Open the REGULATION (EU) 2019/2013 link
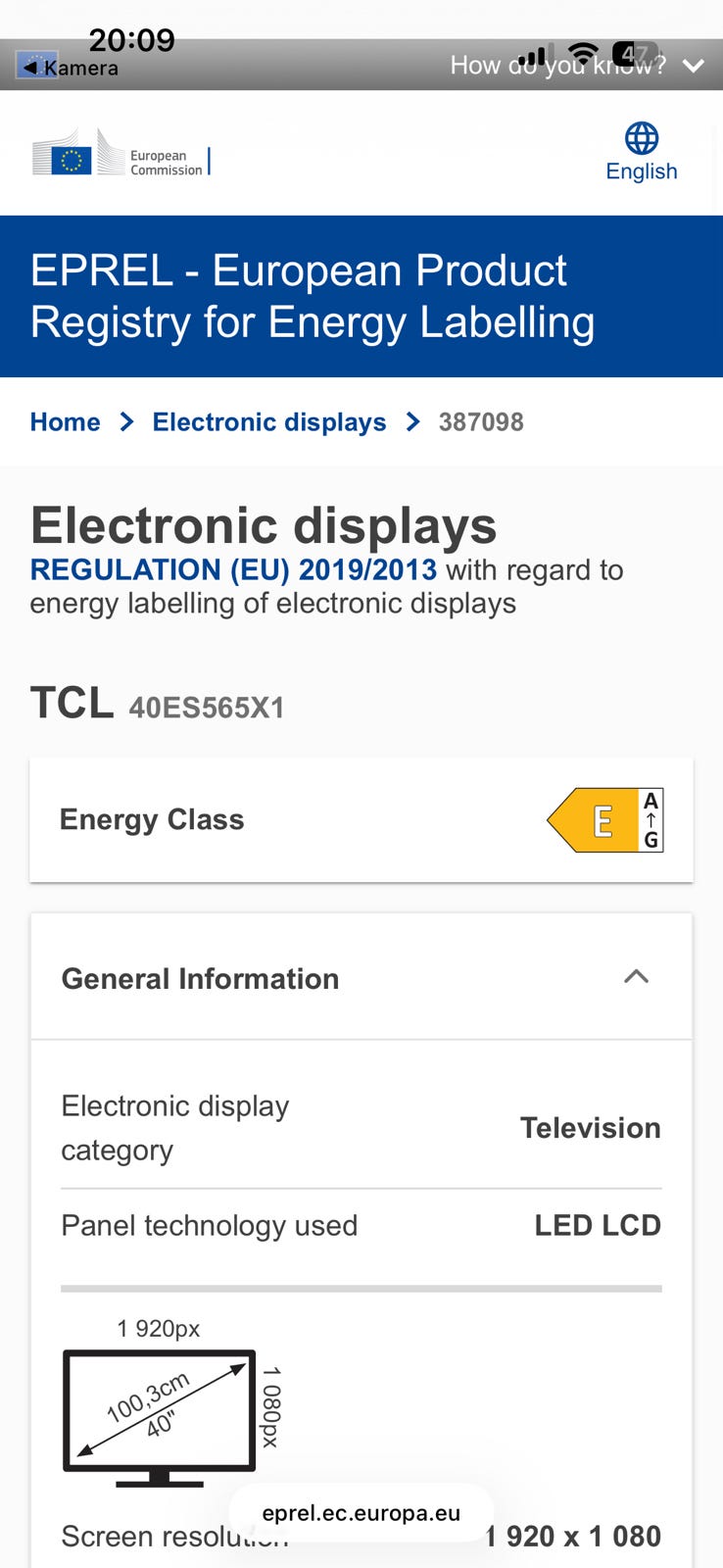723x1568 pixels. point(233,569)
